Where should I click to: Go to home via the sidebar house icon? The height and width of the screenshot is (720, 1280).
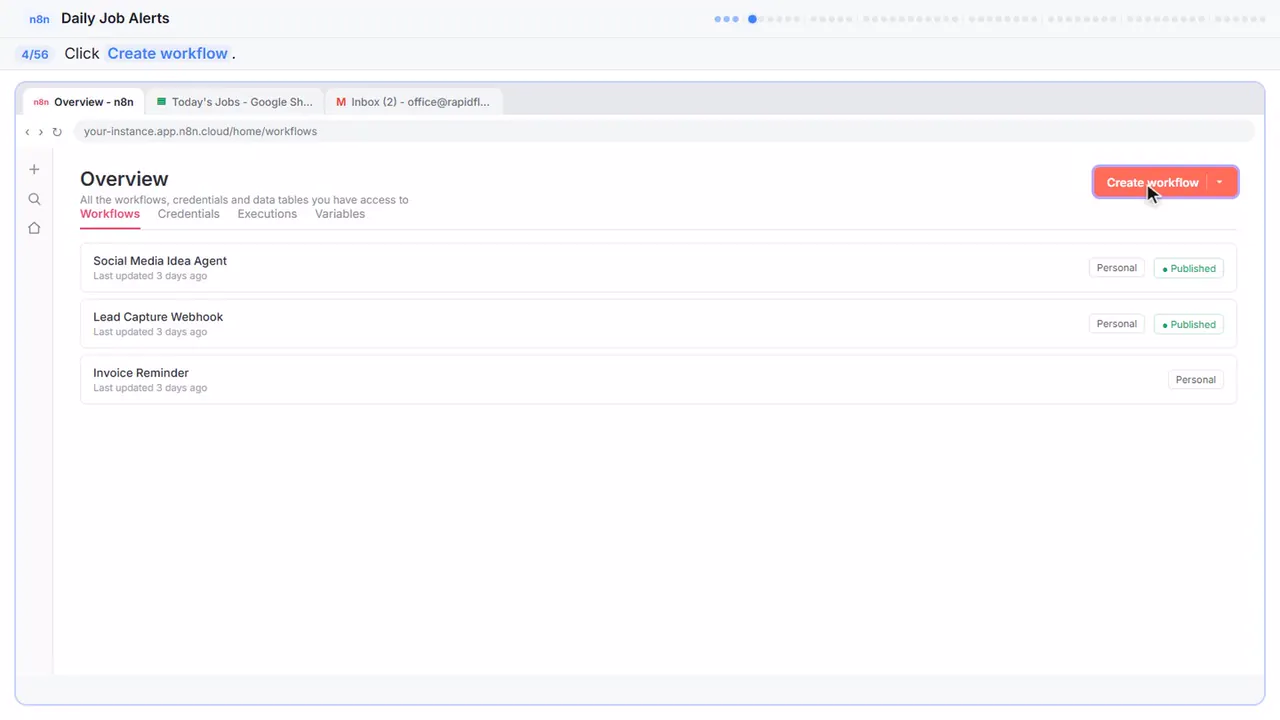[x=34, y=228]
